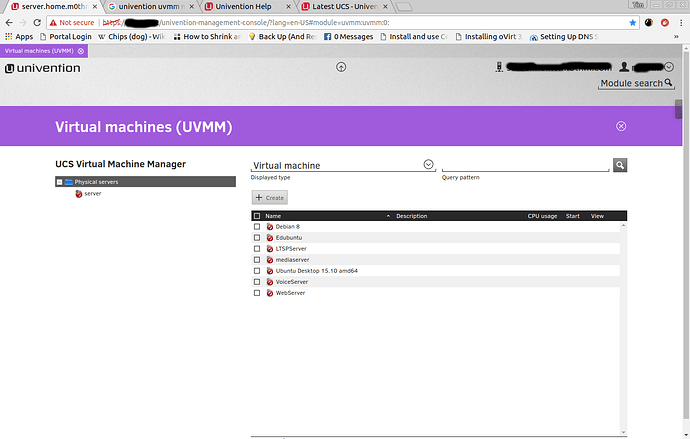Click the Description column header
Viewport: 690px width, 439px height.
pos(411,216)
